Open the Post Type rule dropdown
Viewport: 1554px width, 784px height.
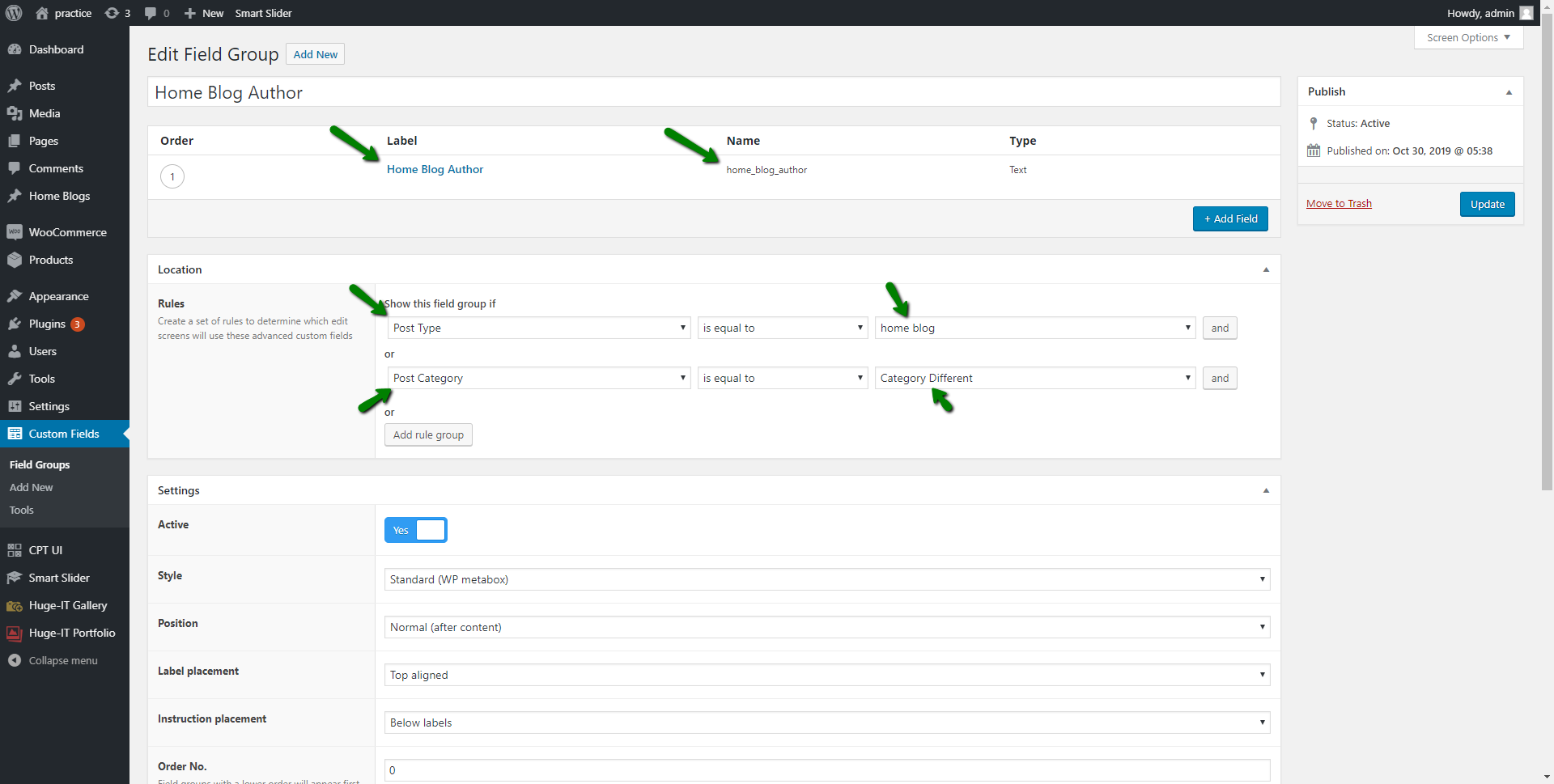point(538,328)
